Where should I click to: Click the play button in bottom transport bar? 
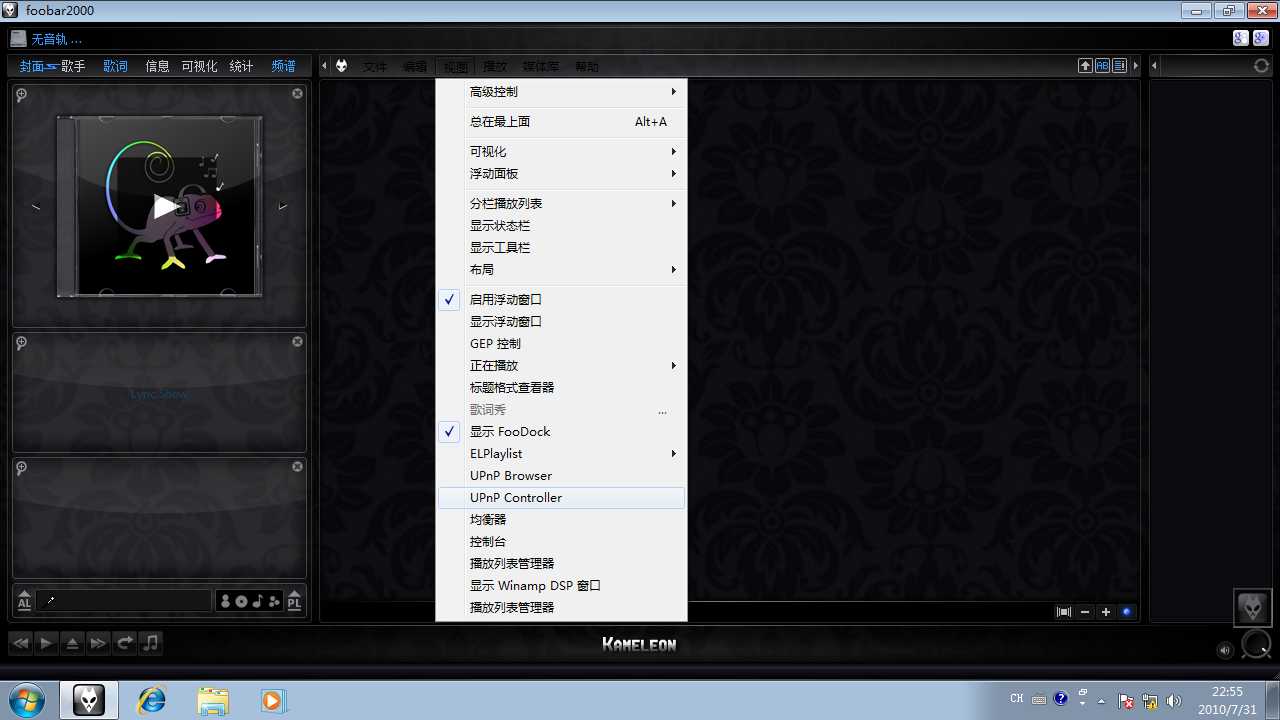click(46, 643)
